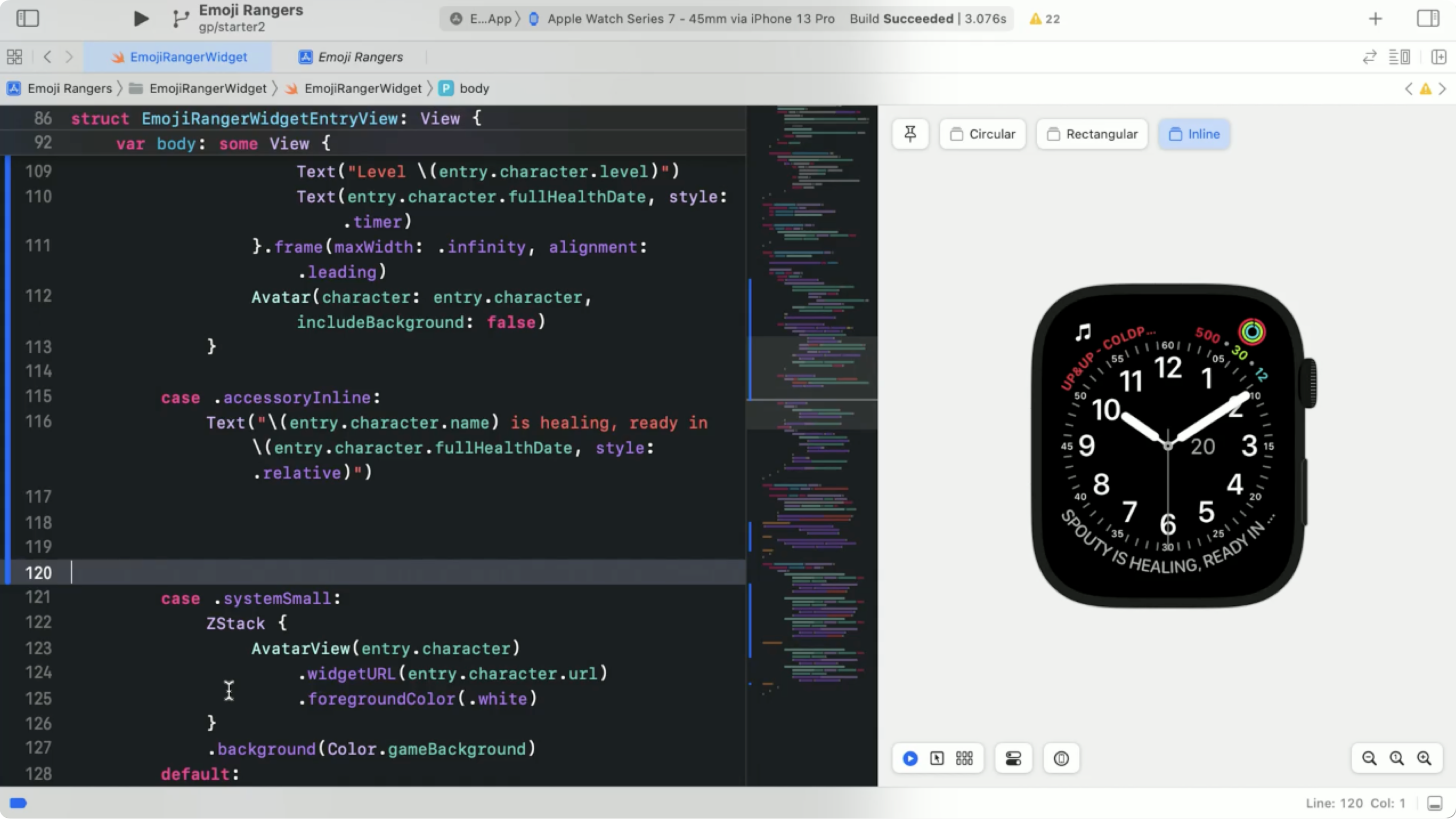Select the Circular preview
Screen dimensions: 1456x819
click(x=983, y=134)
